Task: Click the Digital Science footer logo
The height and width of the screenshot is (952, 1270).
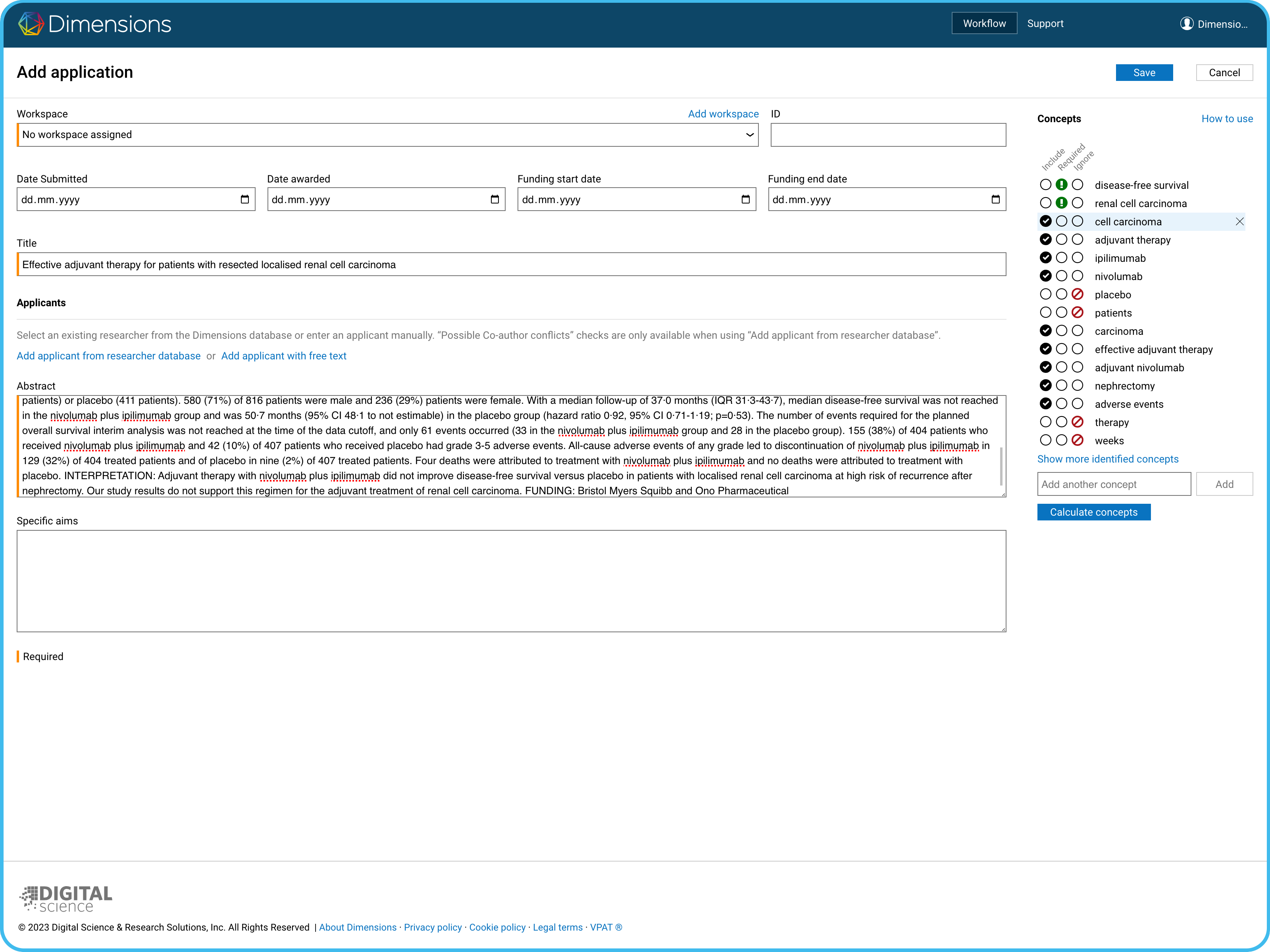Action: 66,898
